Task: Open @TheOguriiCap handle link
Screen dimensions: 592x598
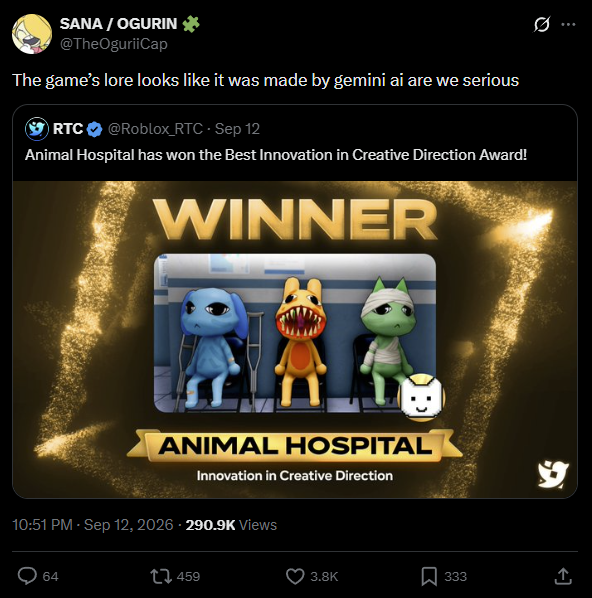Action: (114, 44)
